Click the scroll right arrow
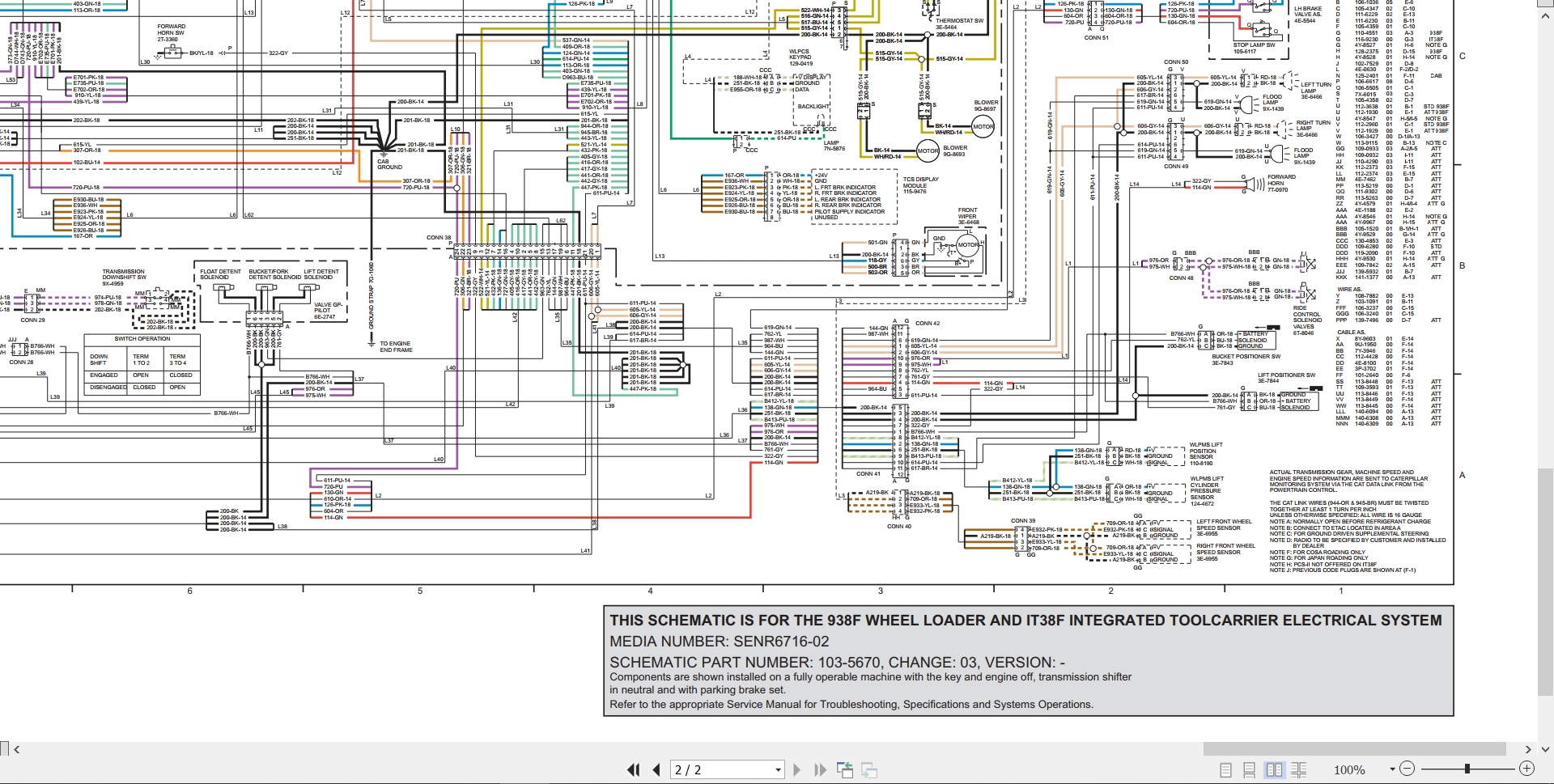1554x784 pixels. point(1528,749)
